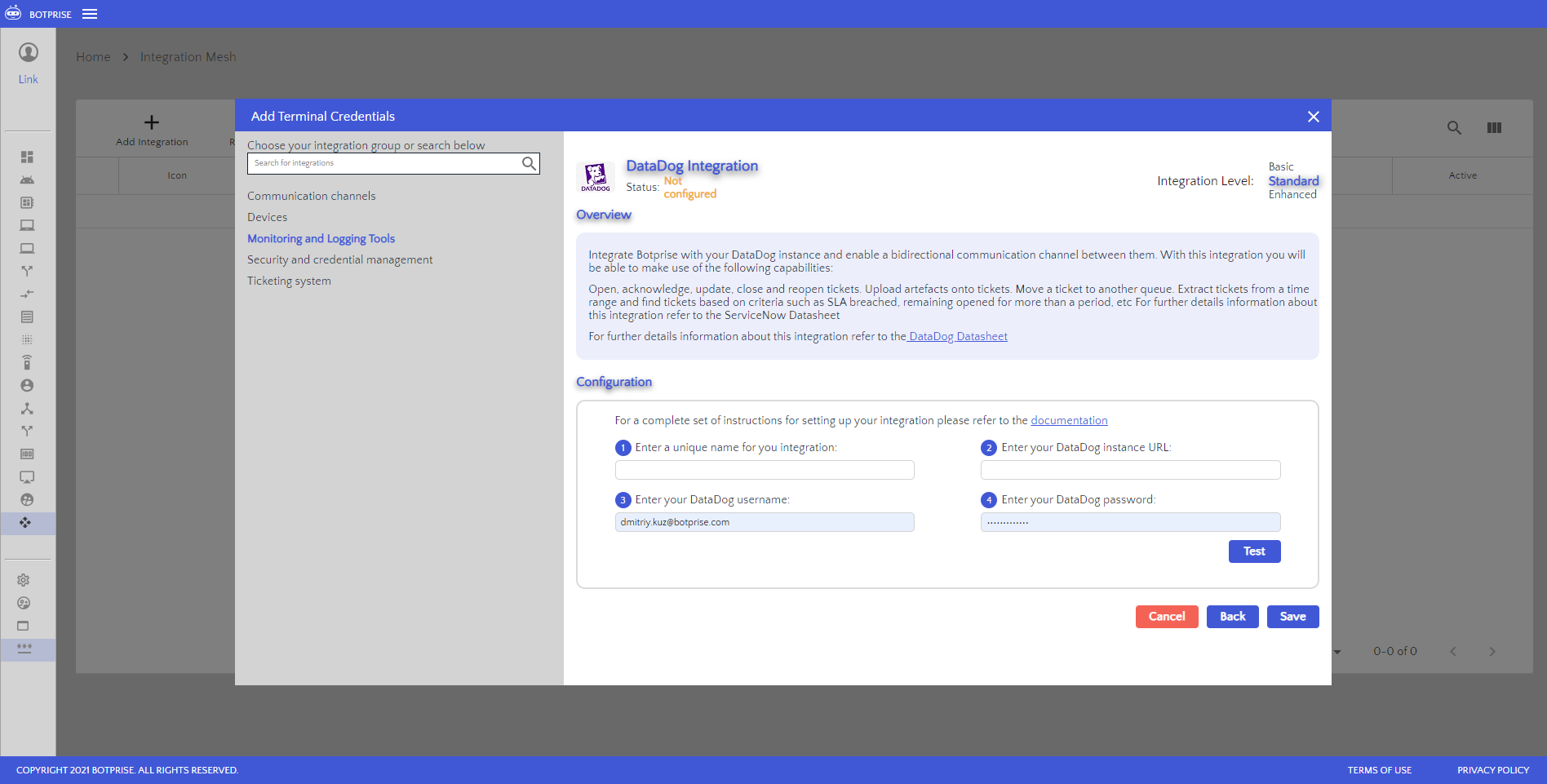Open the fork-arrows icon above compare arrows
1547x784 pixels.
tap(27, 271)
